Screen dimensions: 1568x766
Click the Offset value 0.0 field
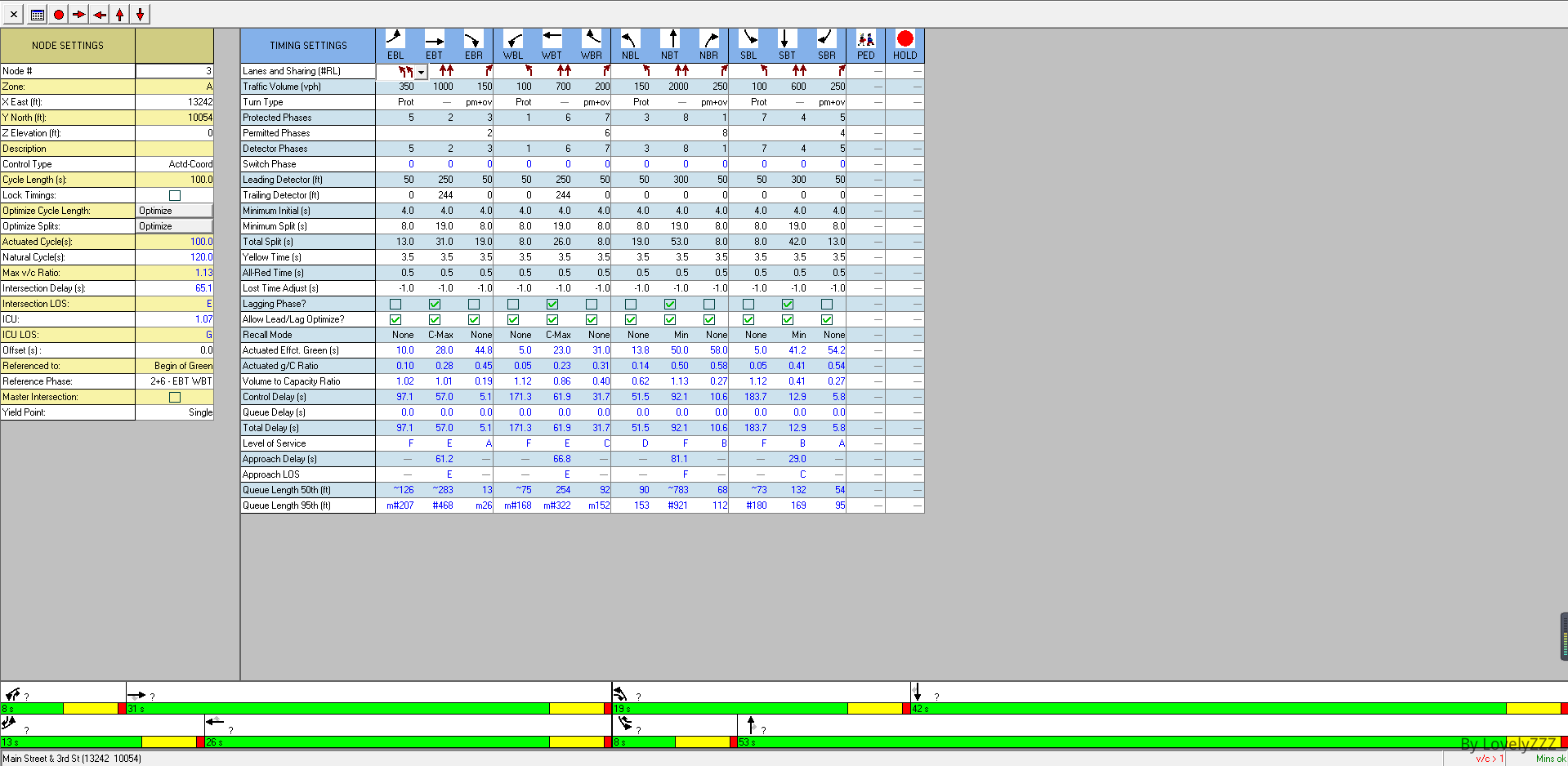[174, 350]
